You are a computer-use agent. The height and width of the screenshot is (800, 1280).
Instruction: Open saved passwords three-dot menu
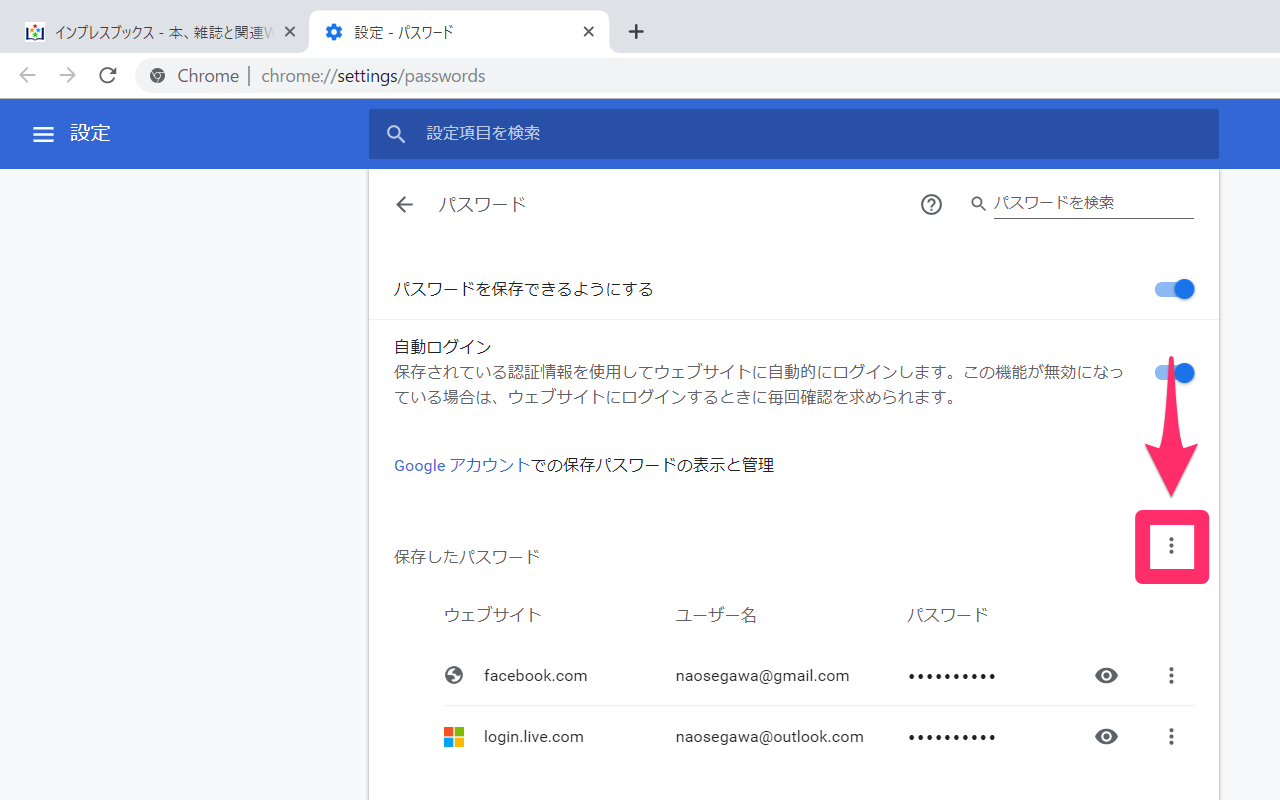tap(1171, 546)
